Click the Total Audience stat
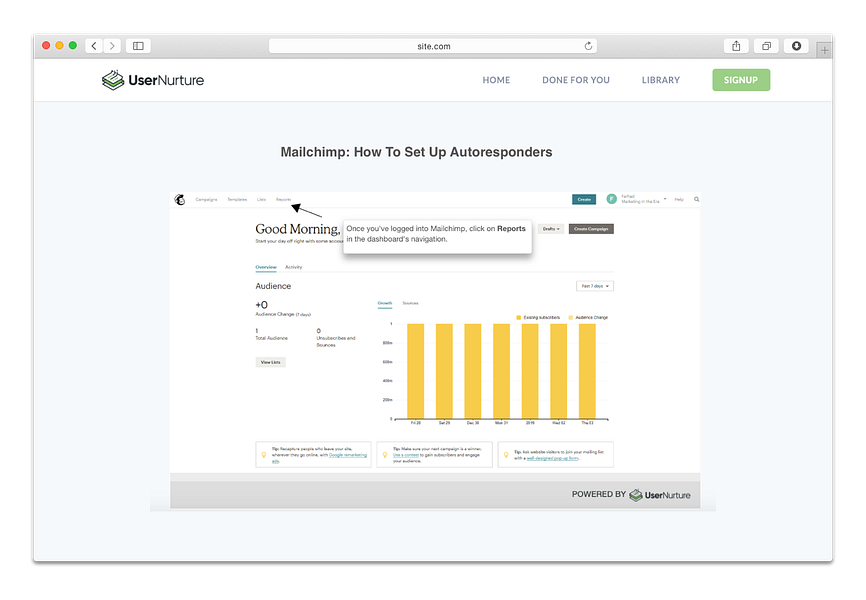The width and height of the screenshot is (866, 600). click(271, 335)
